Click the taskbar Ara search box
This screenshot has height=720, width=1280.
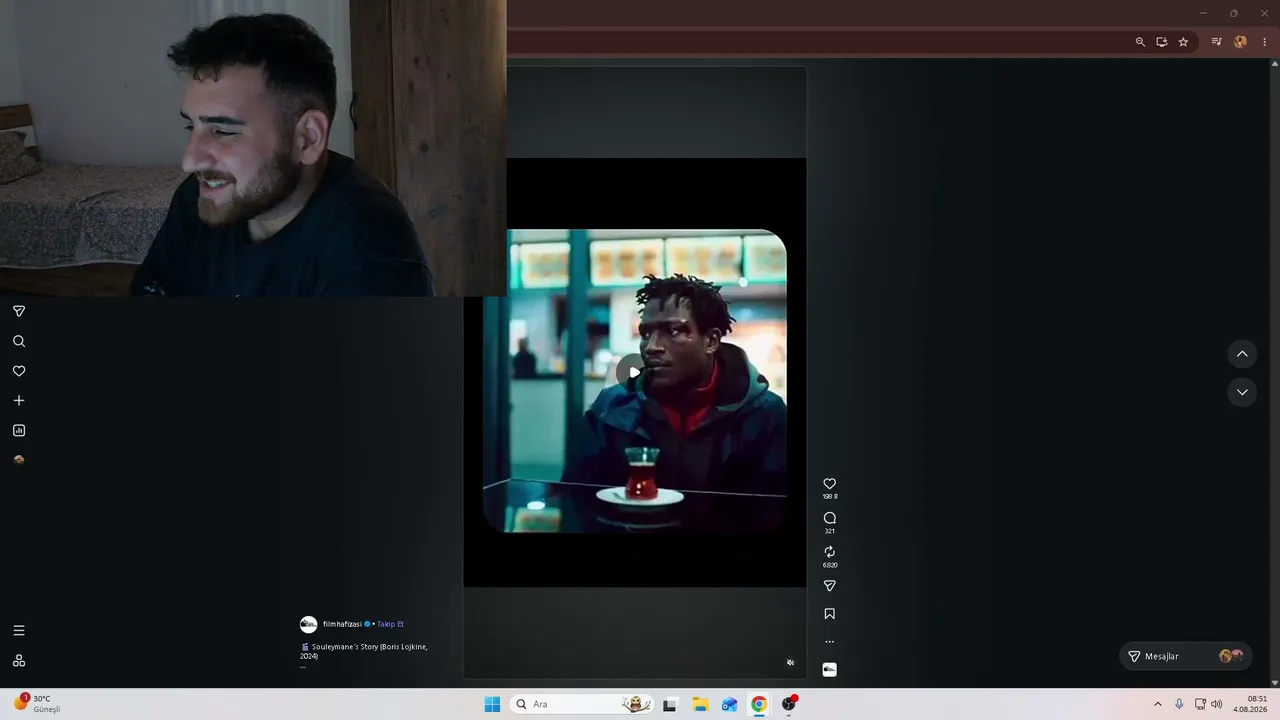point(582,704)
